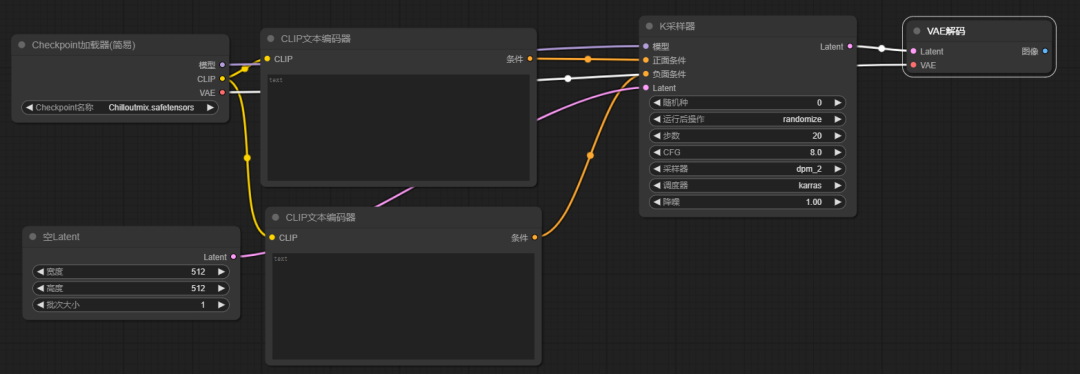
Task: Switch 采样器 to previous option via left arrow
Action: pyautogui.click(x=656, y=169)
